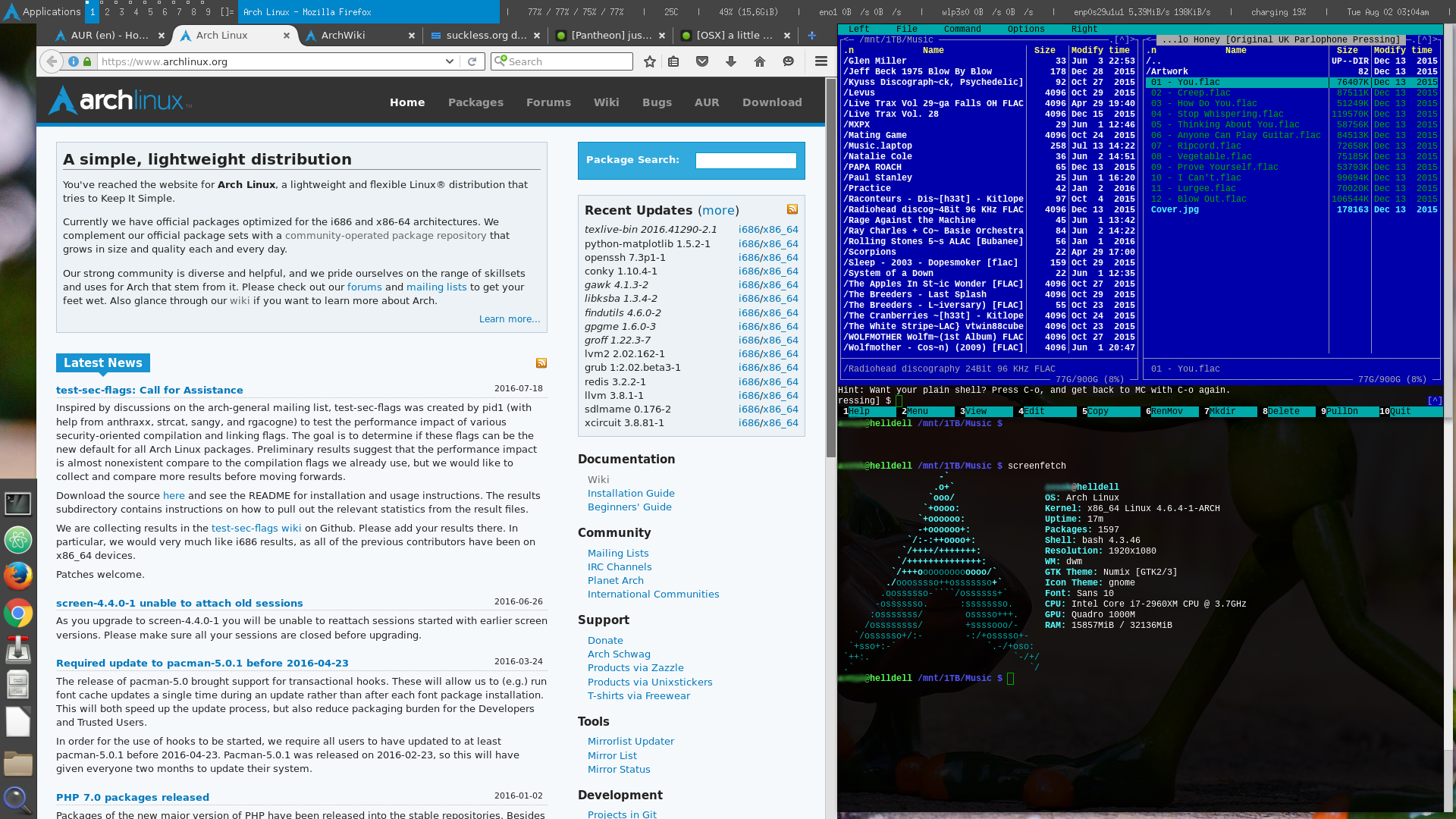Expand the URL bar history dropdown
Viewport: 1456px width, 819px height.
(450, 61)
